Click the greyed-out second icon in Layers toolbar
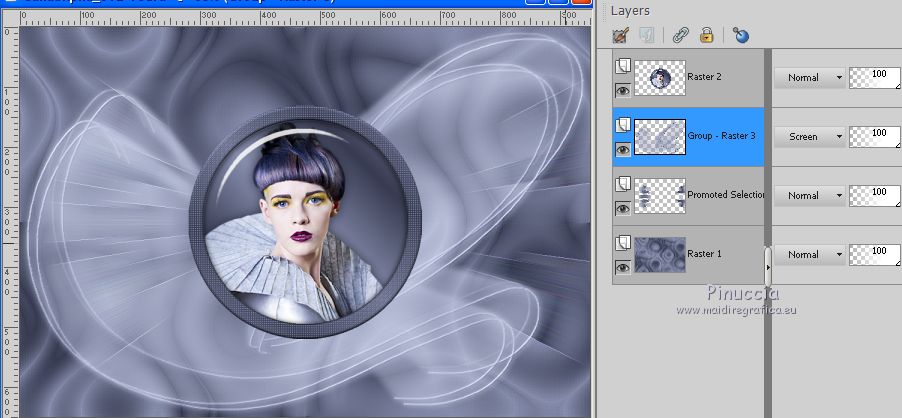 pos(646,36)
